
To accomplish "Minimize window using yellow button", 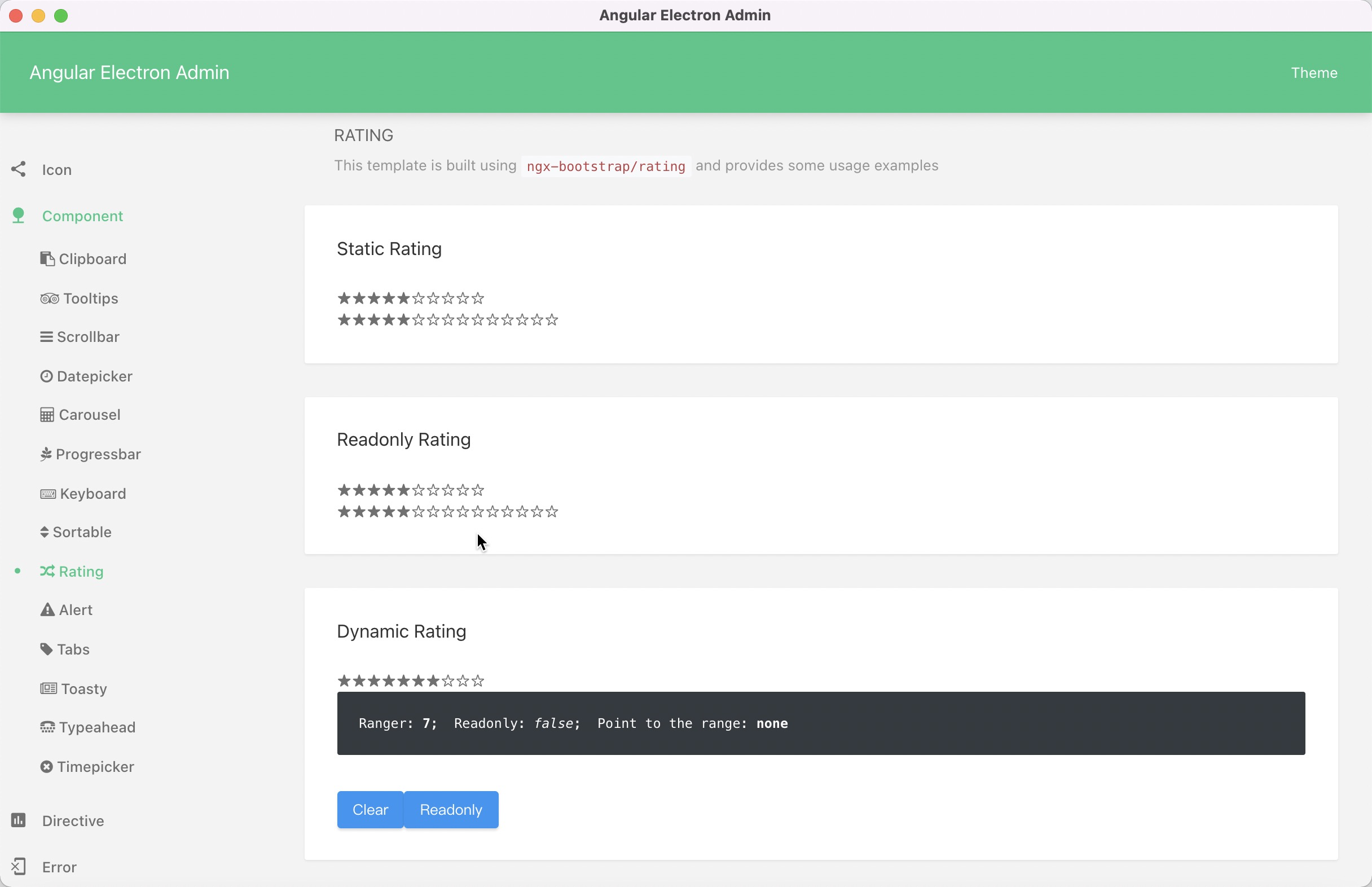I will click(38, 16).
